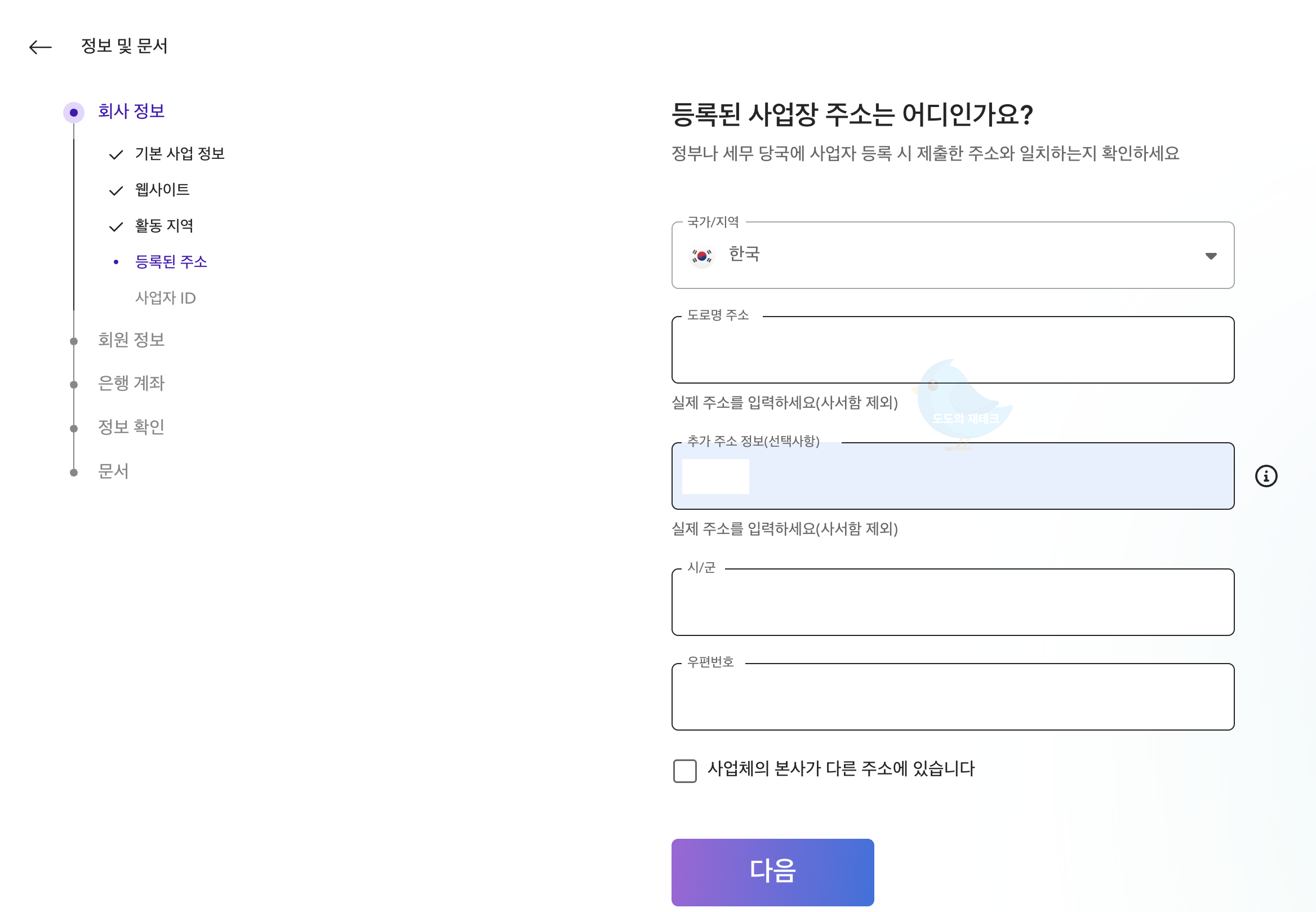
Task: Click the checkmark beside 활동 지역
Action: [x=116, y=226]
